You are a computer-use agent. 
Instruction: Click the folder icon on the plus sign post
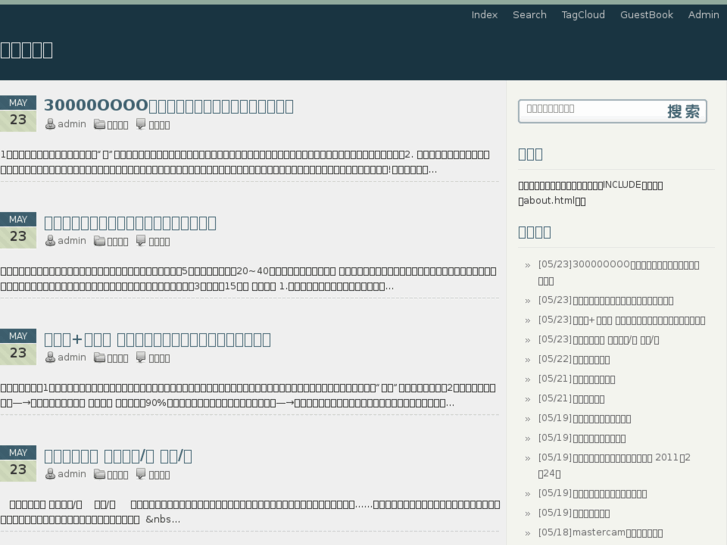[x=99, y=357]
